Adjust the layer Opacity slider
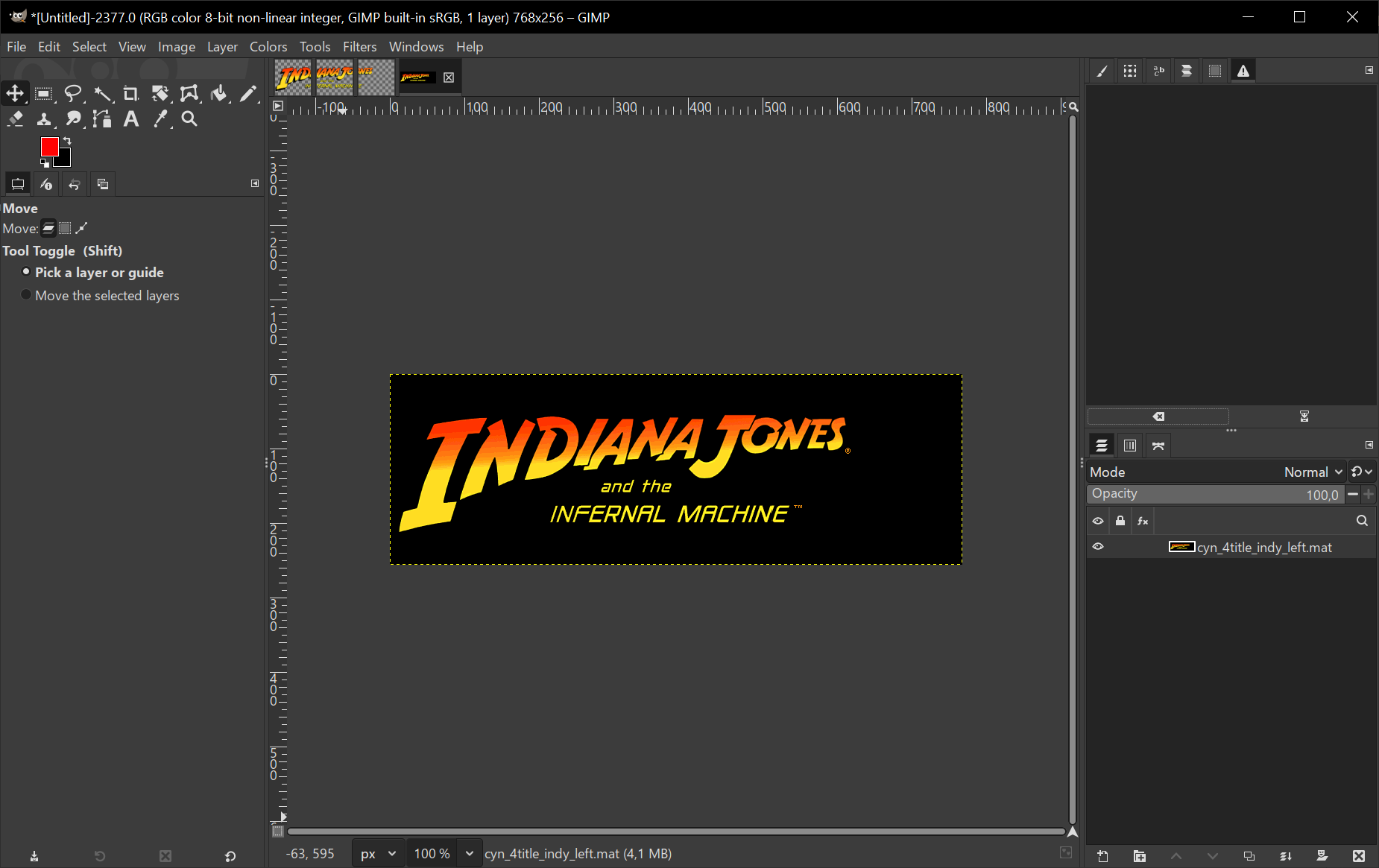 (1217, 494)
